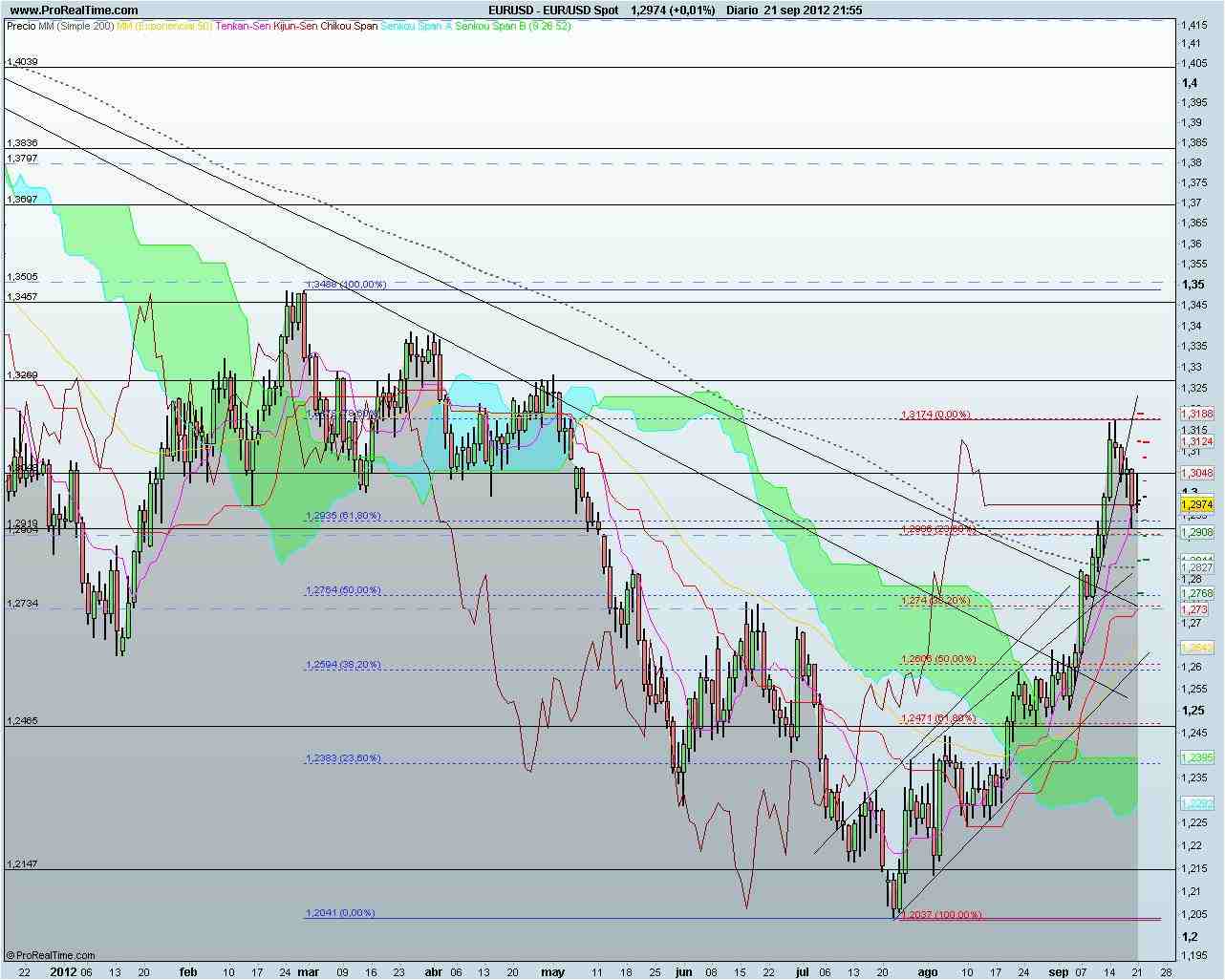Click the MM (Simple 200) legend label

76,29
